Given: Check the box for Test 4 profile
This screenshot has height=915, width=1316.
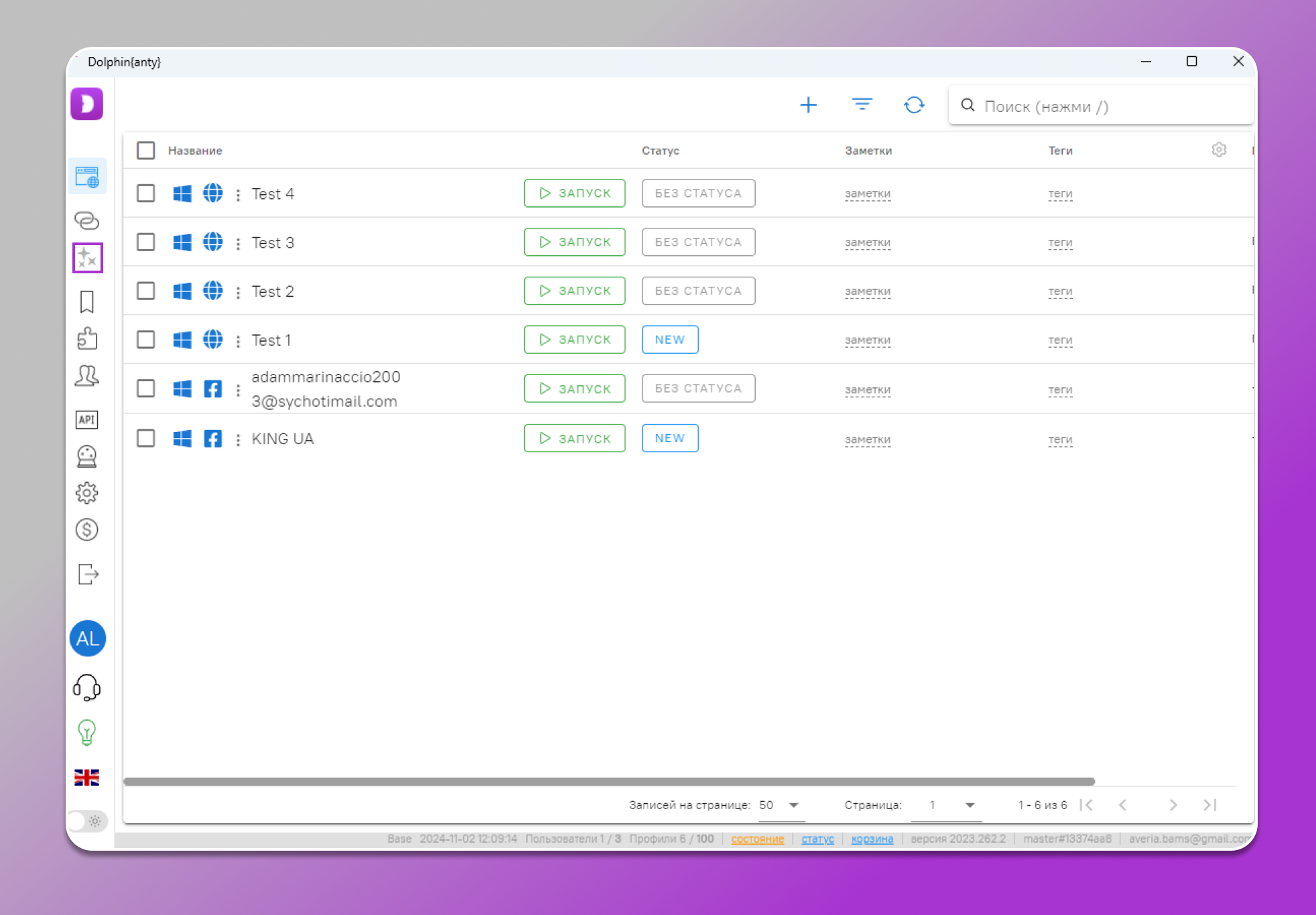Looking at the screenshot, I should (145, 194).
